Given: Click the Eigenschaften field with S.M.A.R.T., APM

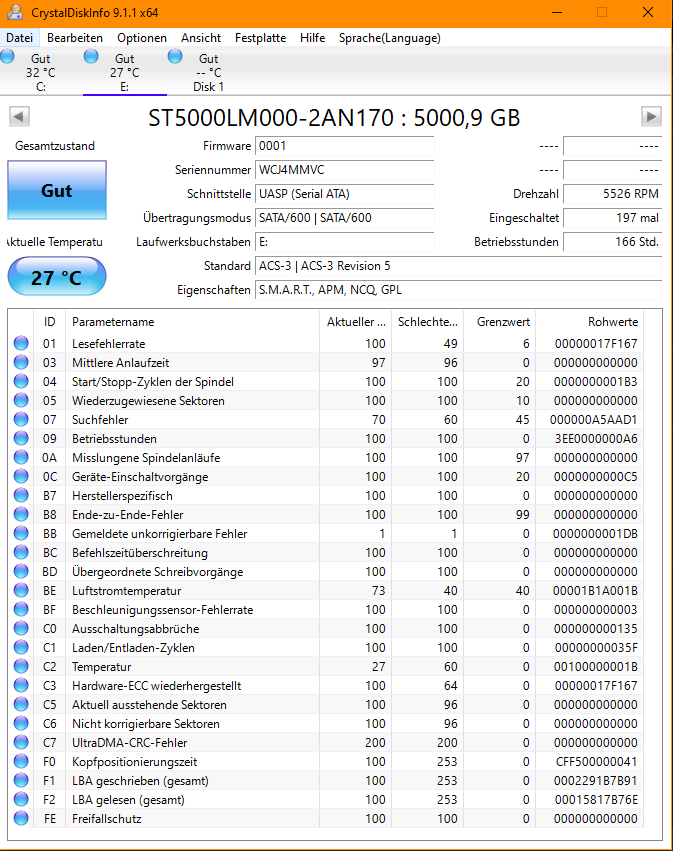Looking at the screenshot, I should (x=459, y=290).
